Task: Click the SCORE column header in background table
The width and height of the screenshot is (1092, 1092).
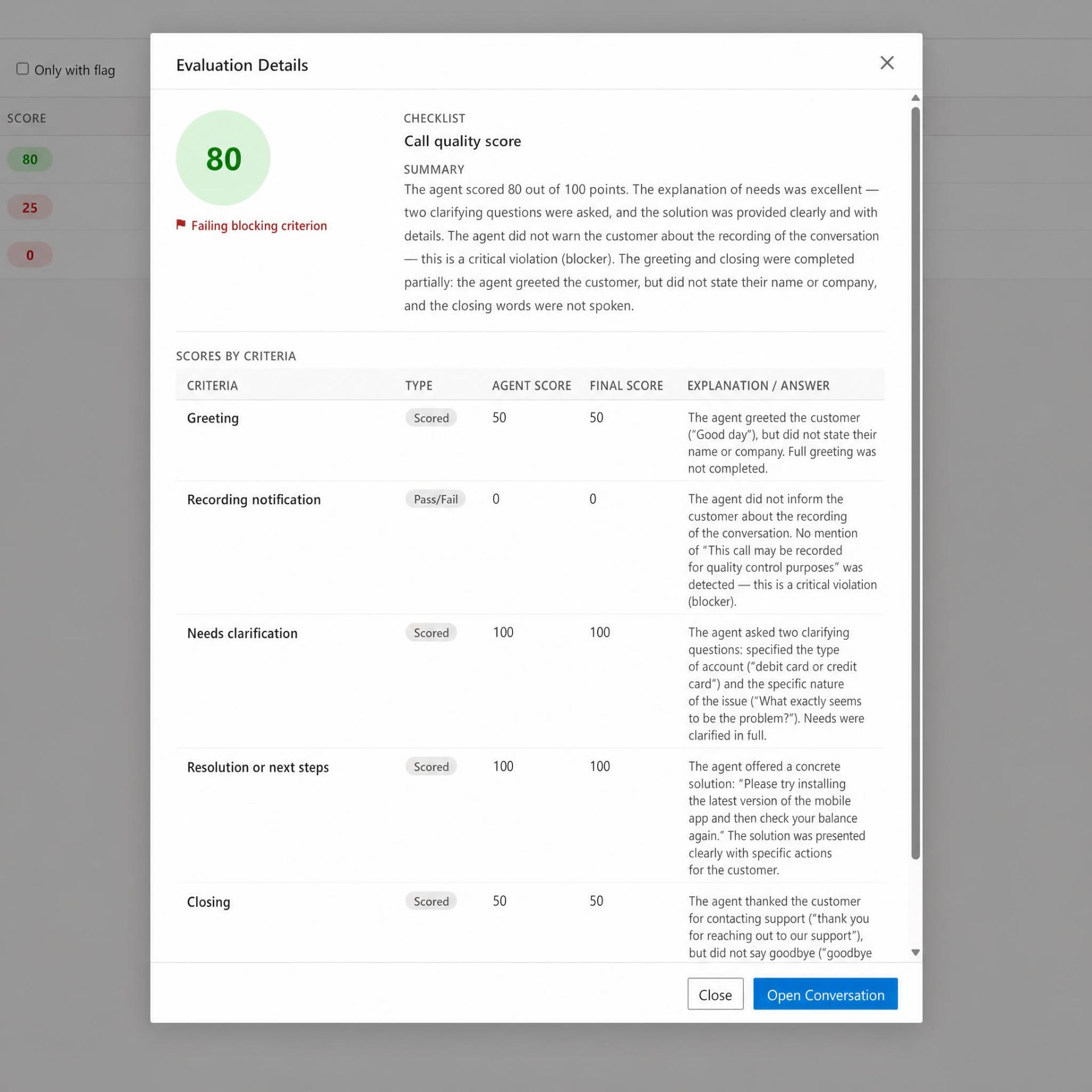Action: (27, 118)
